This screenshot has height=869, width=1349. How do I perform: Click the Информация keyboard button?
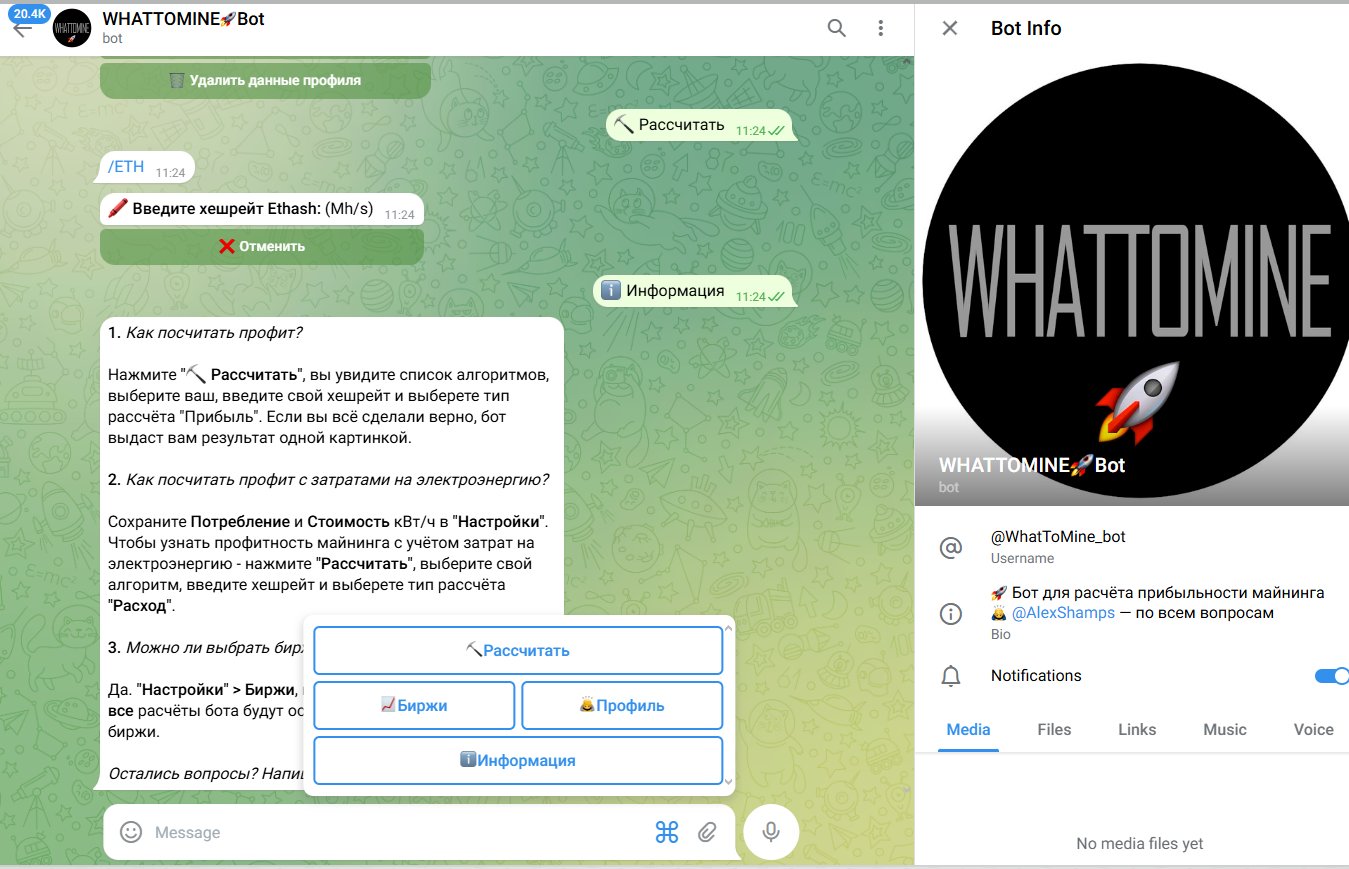click(x=518, y=761)
